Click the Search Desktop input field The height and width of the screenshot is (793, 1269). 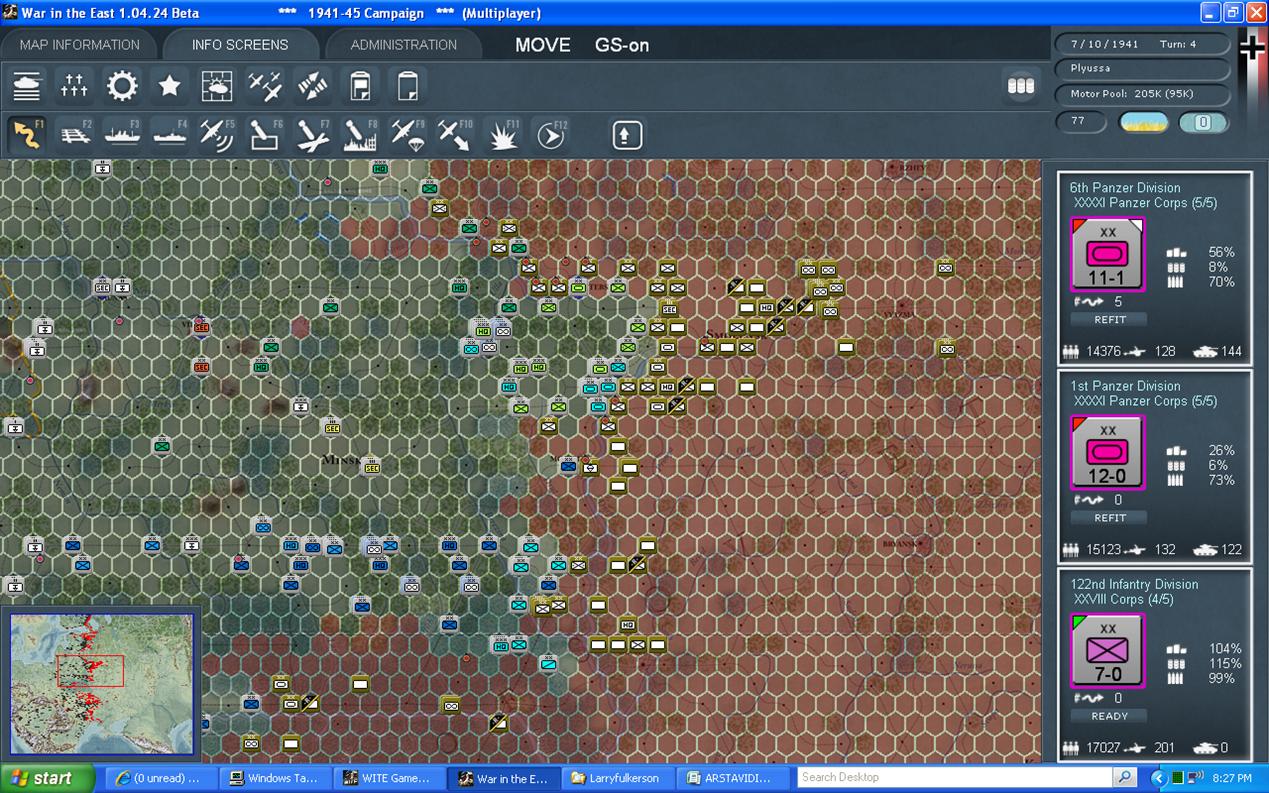point(954,777)
